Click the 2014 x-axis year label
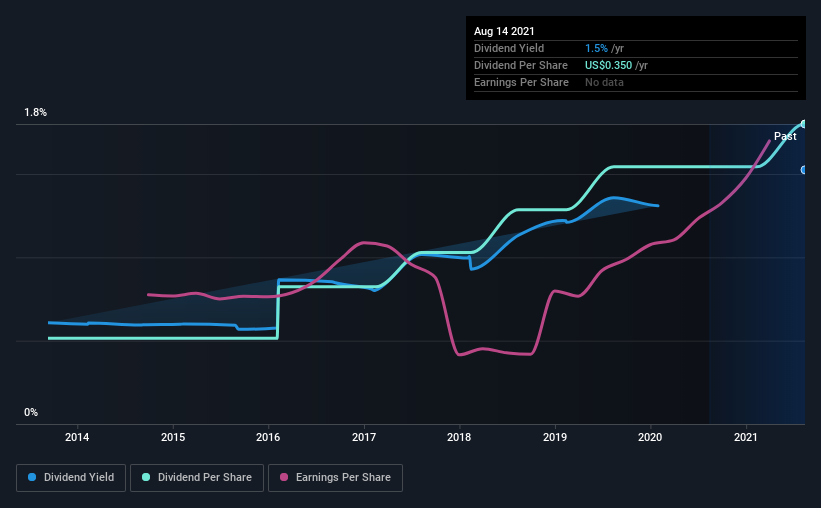The width and height of the screenshot is (821, 508). [77, 437]
